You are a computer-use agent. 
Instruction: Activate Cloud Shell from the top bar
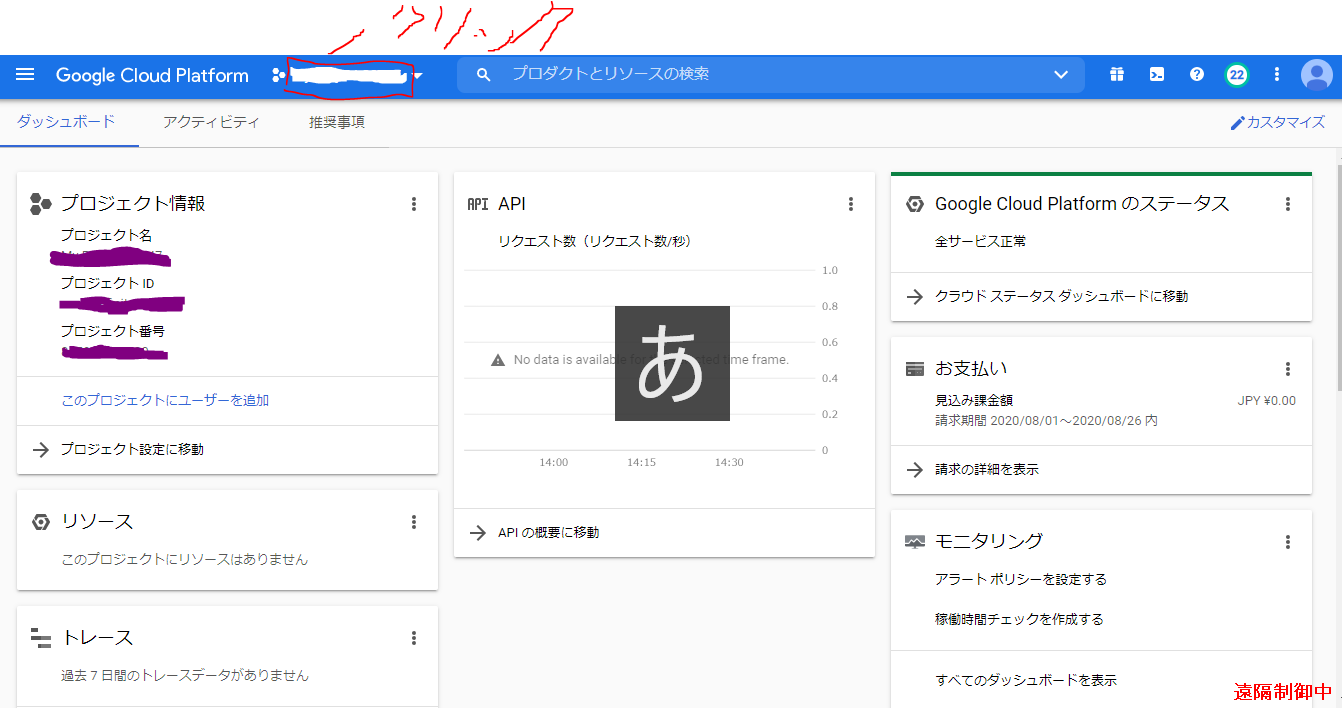(x=1156, y=75)
